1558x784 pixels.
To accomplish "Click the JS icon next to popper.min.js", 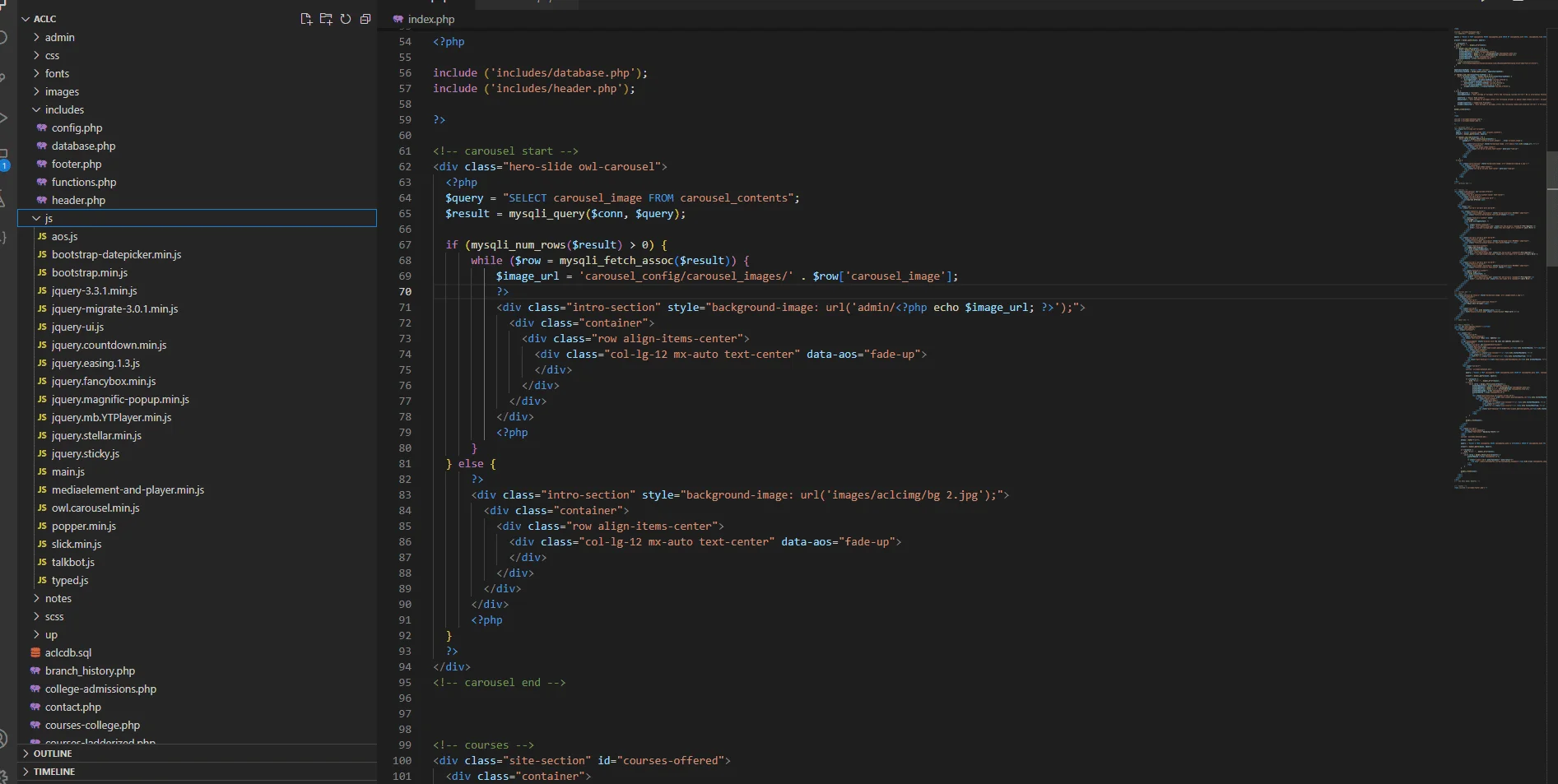I will (x=42, y=526).
